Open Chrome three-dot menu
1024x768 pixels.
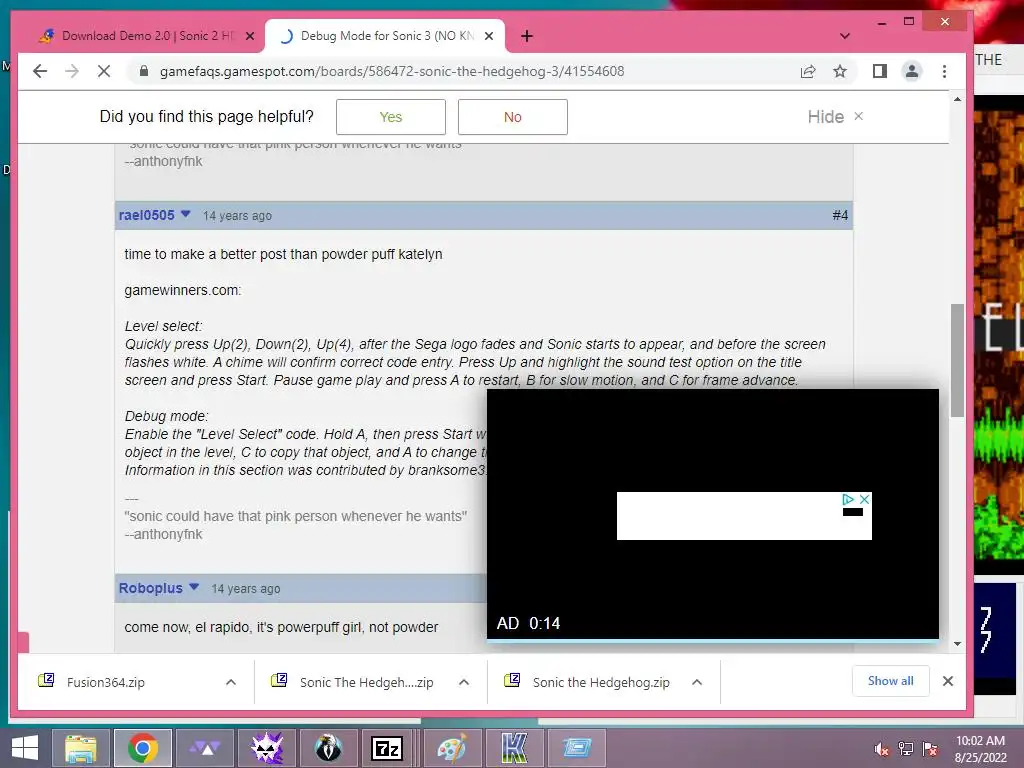[944, 71]
